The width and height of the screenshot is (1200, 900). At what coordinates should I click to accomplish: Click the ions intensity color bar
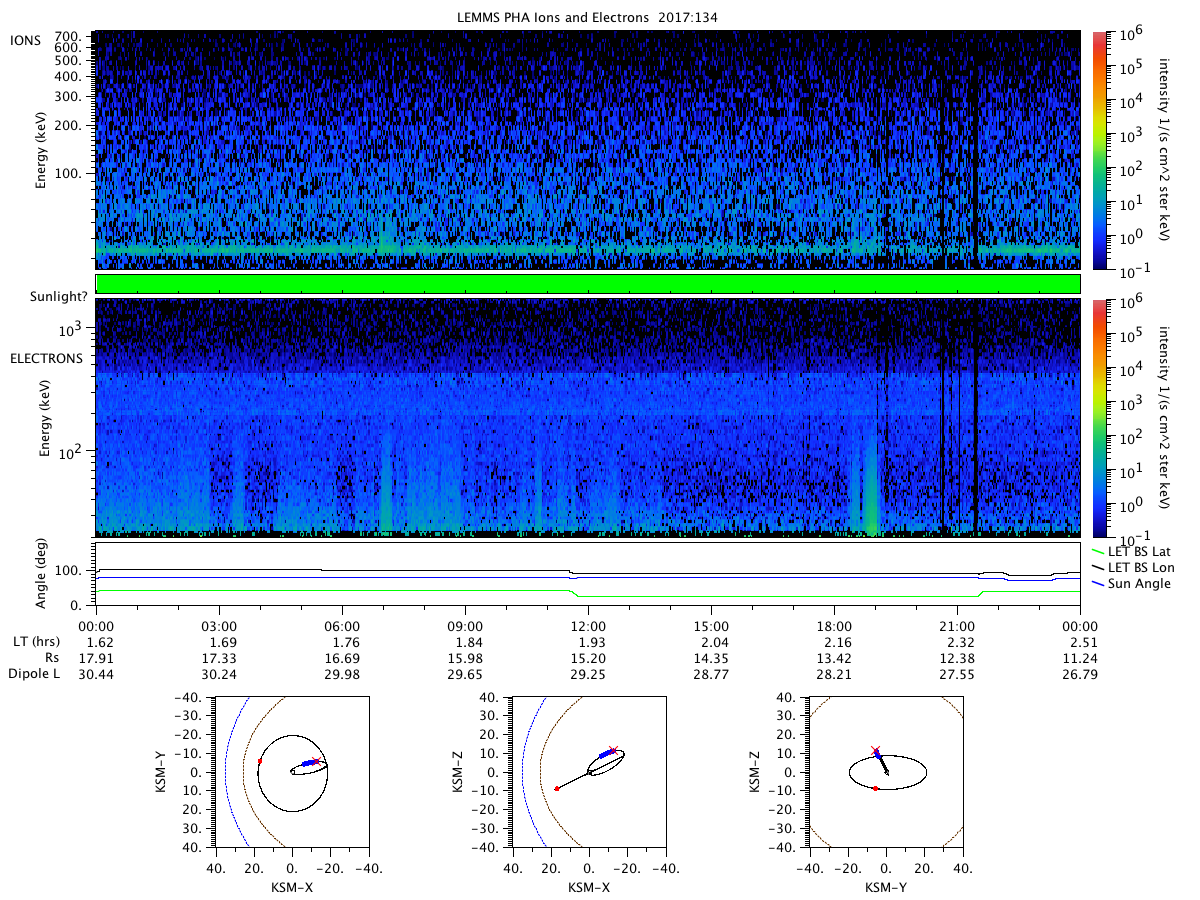(1098, 150)
